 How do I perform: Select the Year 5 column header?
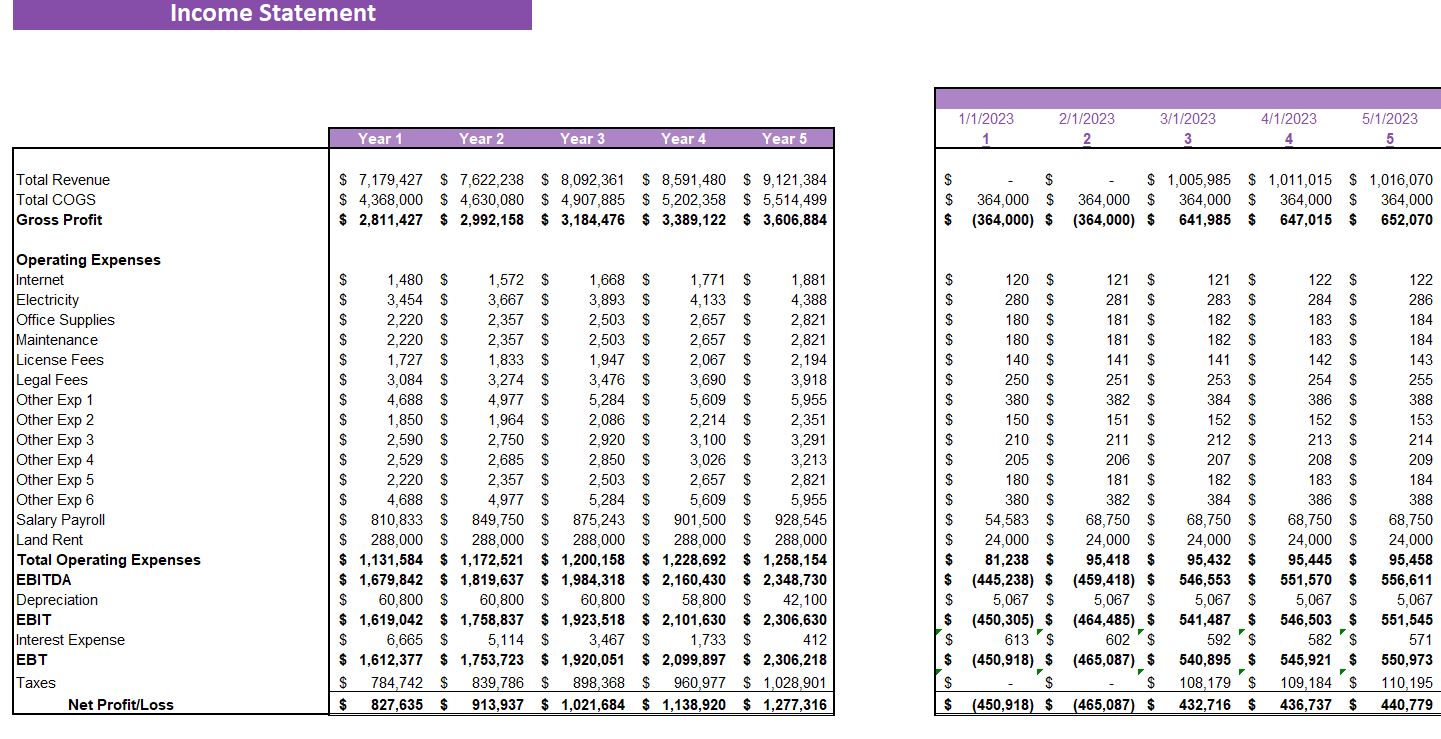click(x=786, y=139)
